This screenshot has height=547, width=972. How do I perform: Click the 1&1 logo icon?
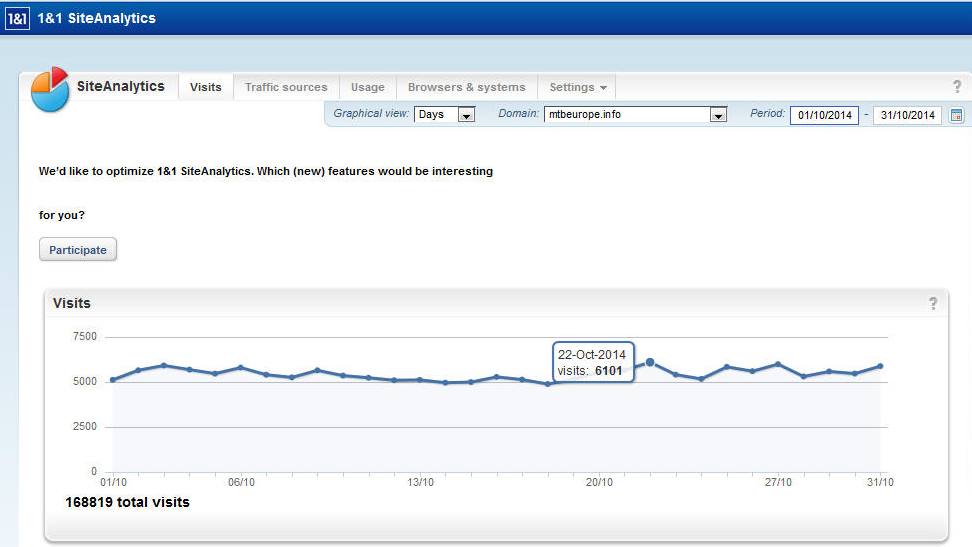(17, 18)
